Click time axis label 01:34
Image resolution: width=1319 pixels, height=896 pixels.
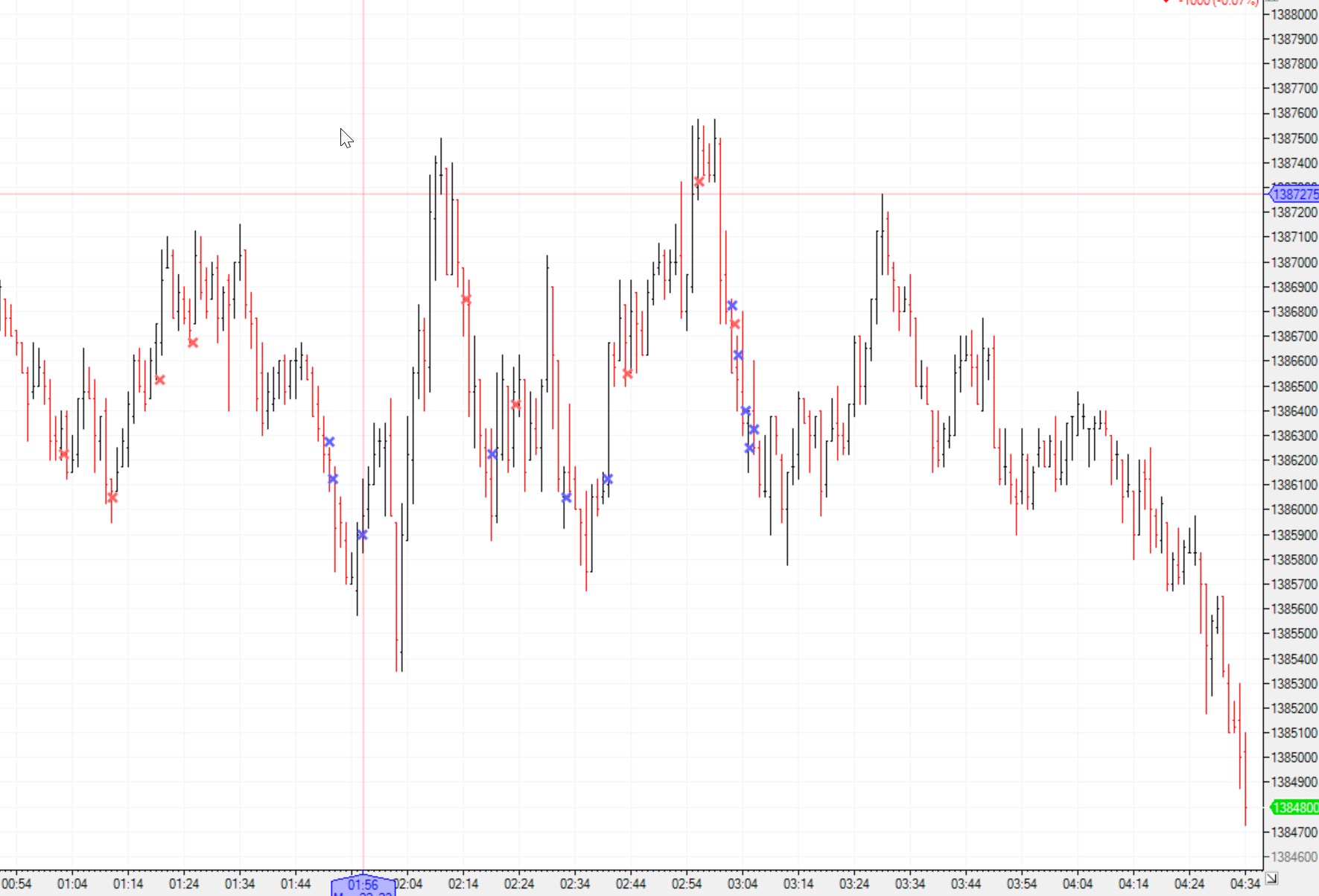click(x=240, y=884)
